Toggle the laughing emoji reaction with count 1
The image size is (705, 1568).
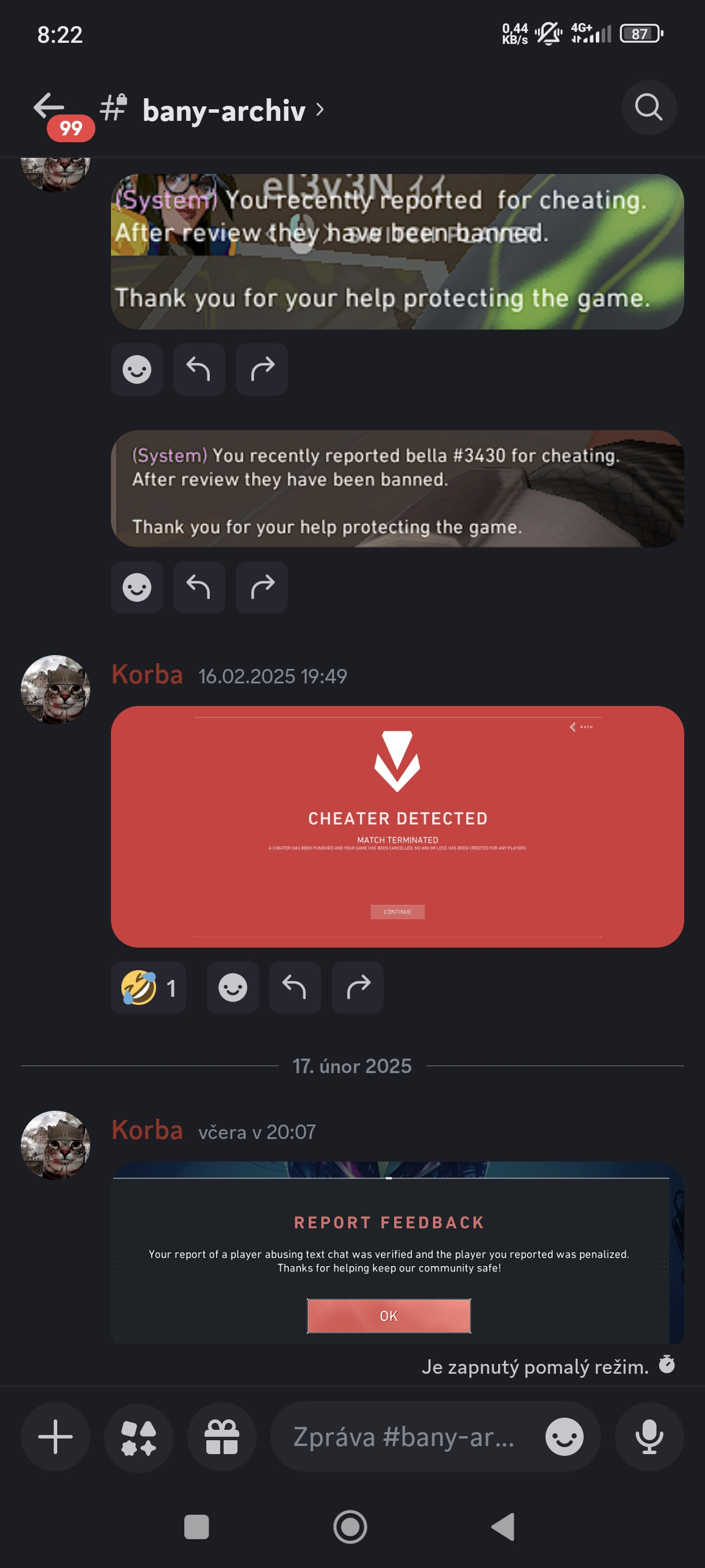click(149, 988)
